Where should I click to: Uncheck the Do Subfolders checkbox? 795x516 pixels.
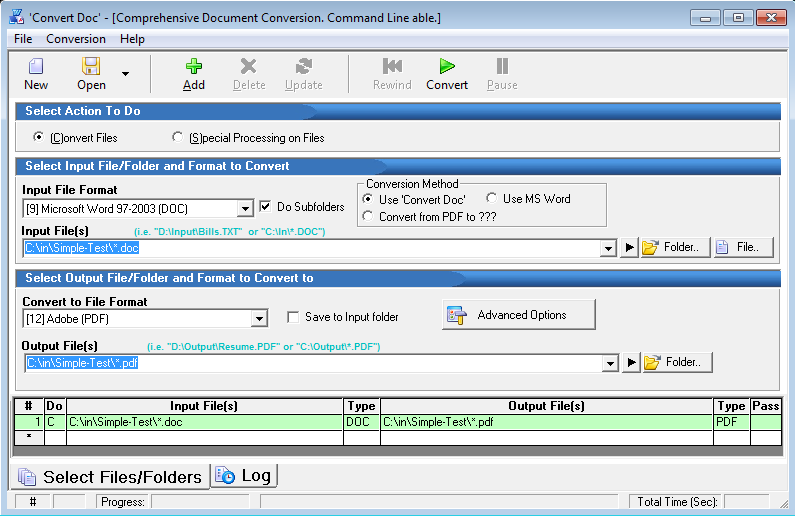pos(266,207)
